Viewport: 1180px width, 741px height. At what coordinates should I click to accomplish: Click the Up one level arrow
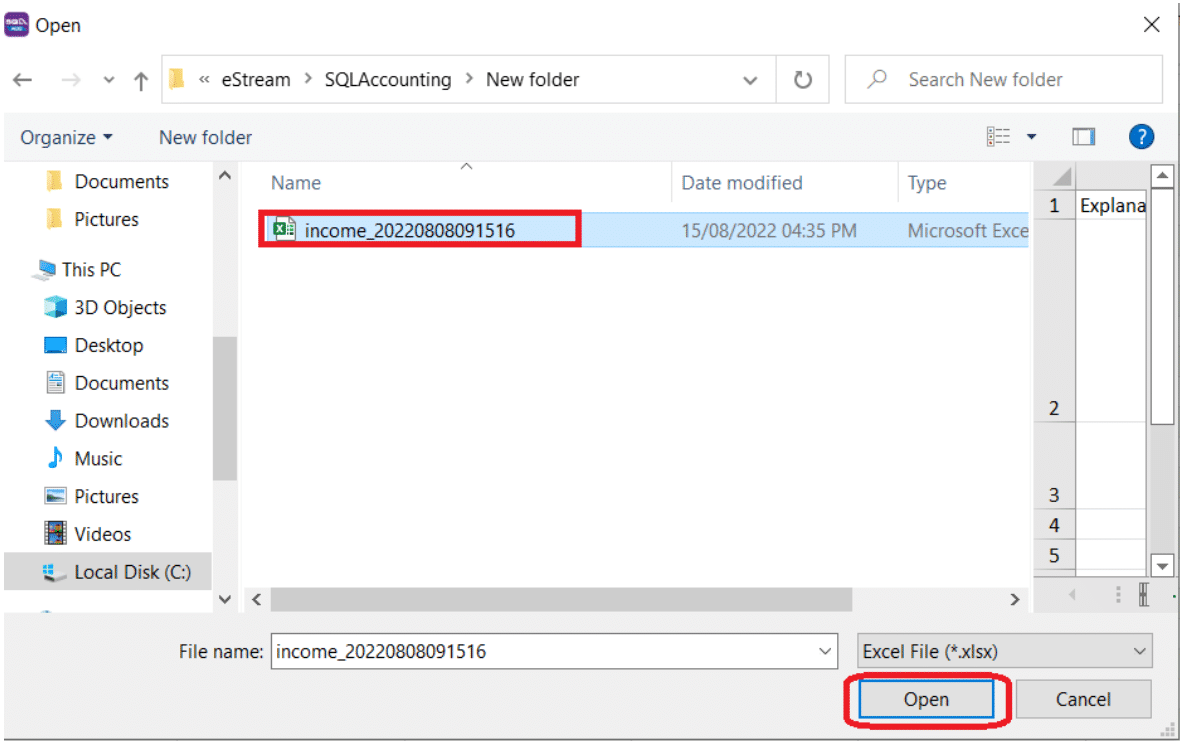140,80
